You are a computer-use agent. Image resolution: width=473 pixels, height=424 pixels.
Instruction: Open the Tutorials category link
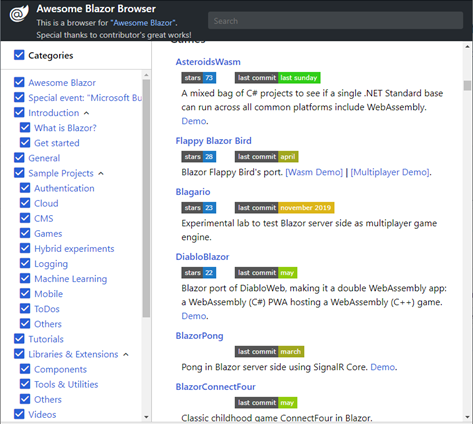click(x=46, y=339)
